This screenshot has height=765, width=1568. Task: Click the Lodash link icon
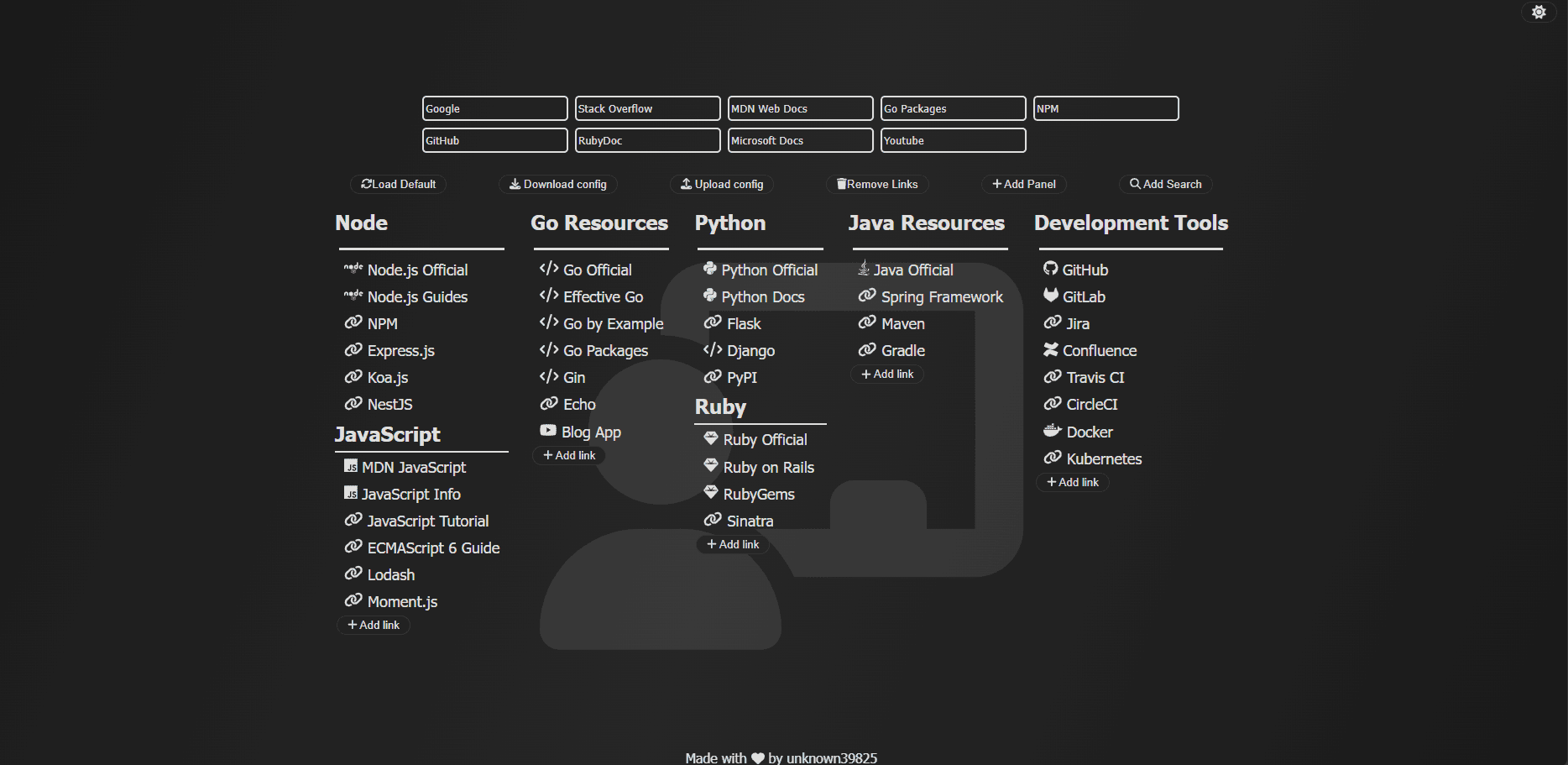point(353,574)
